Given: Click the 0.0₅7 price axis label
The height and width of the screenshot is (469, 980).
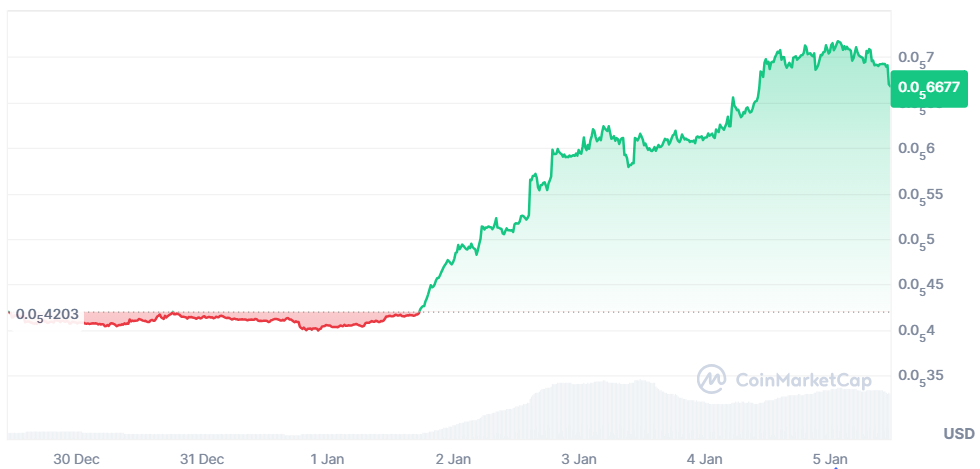Looking at the screenshot, I should click(917, 58).
